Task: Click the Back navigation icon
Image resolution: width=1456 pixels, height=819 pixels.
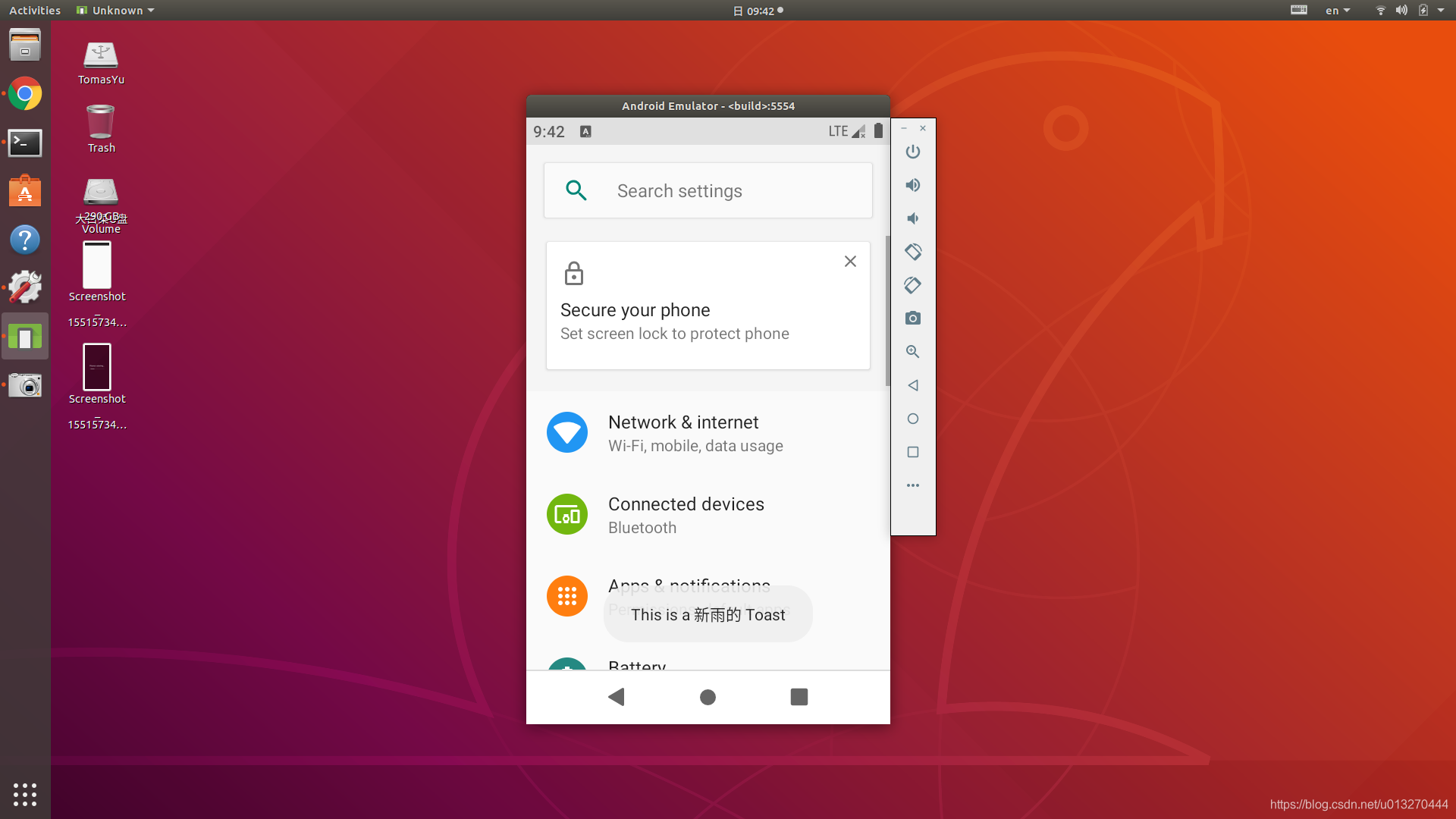Action: pyautogui.click(x=617, y=697)
